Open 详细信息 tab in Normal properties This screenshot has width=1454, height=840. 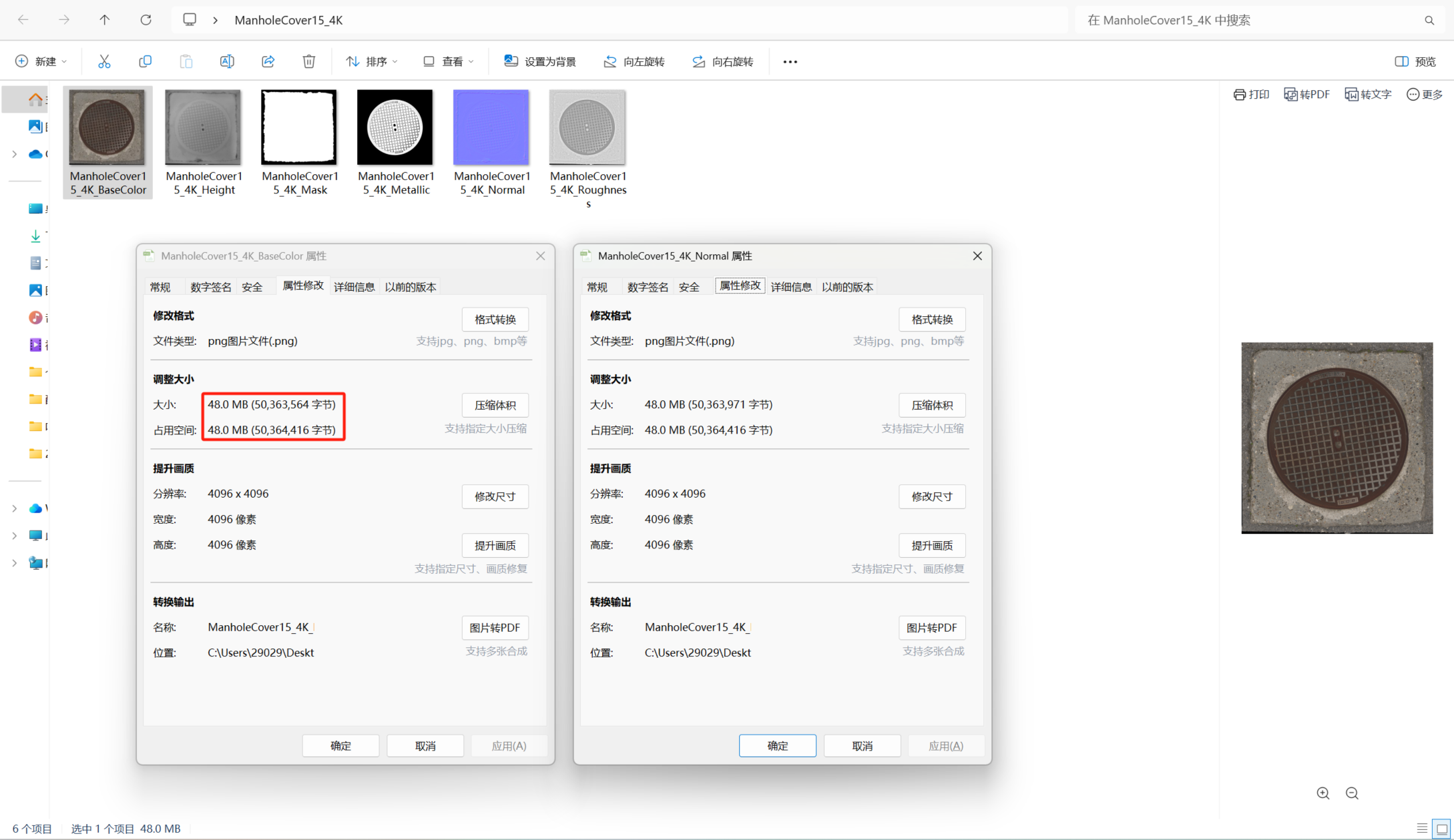point(791,287)
